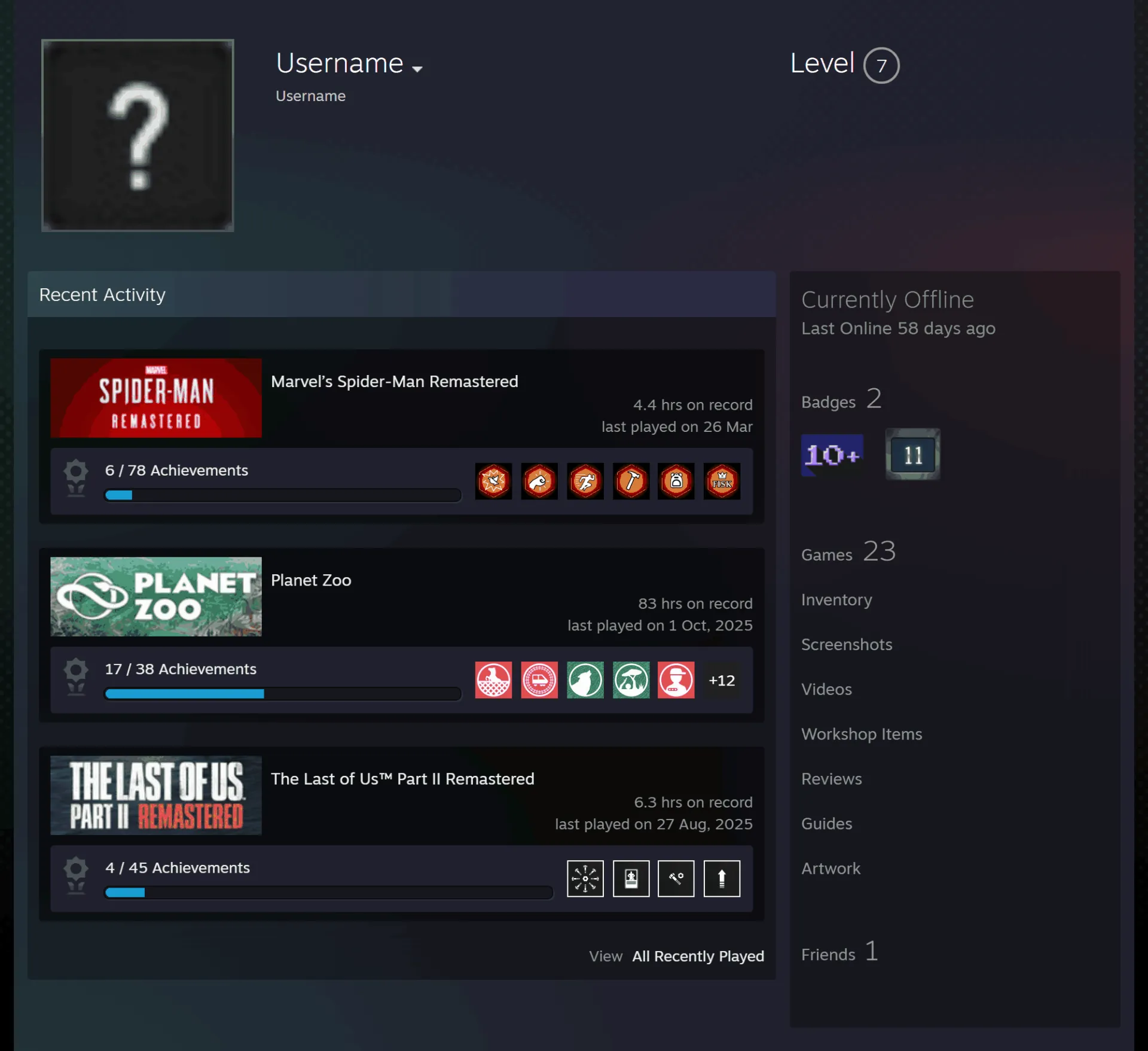Click the Planet Zoo savanna tree achievement icon
The image size is (1148, 1051).
(631, 680)
